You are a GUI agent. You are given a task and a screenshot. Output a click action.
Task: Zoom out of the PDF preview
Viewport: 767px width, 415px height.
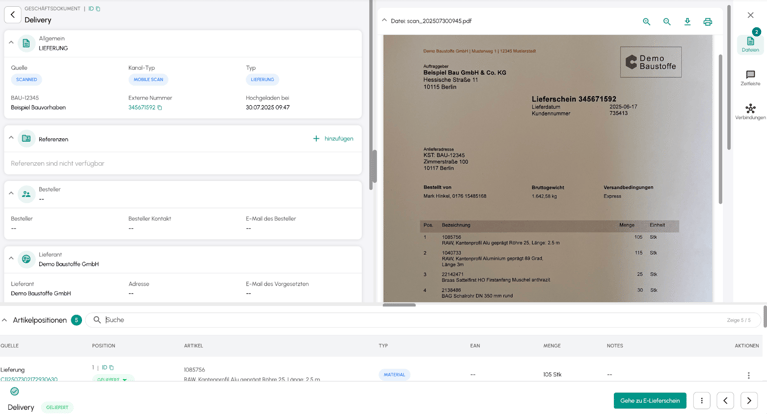click(646, 21)
